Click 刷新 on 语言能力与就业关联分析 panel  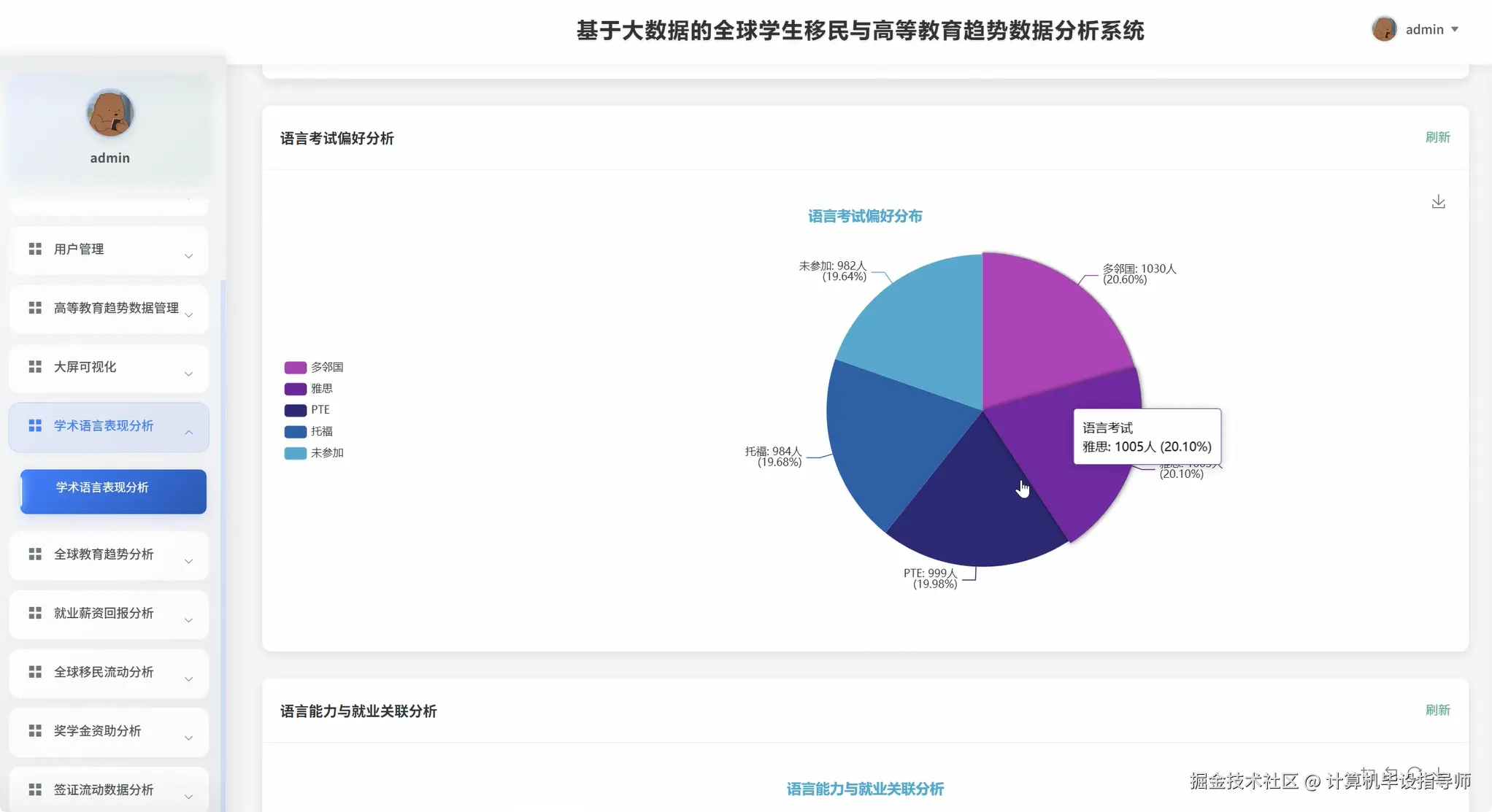click(1438, 709)
